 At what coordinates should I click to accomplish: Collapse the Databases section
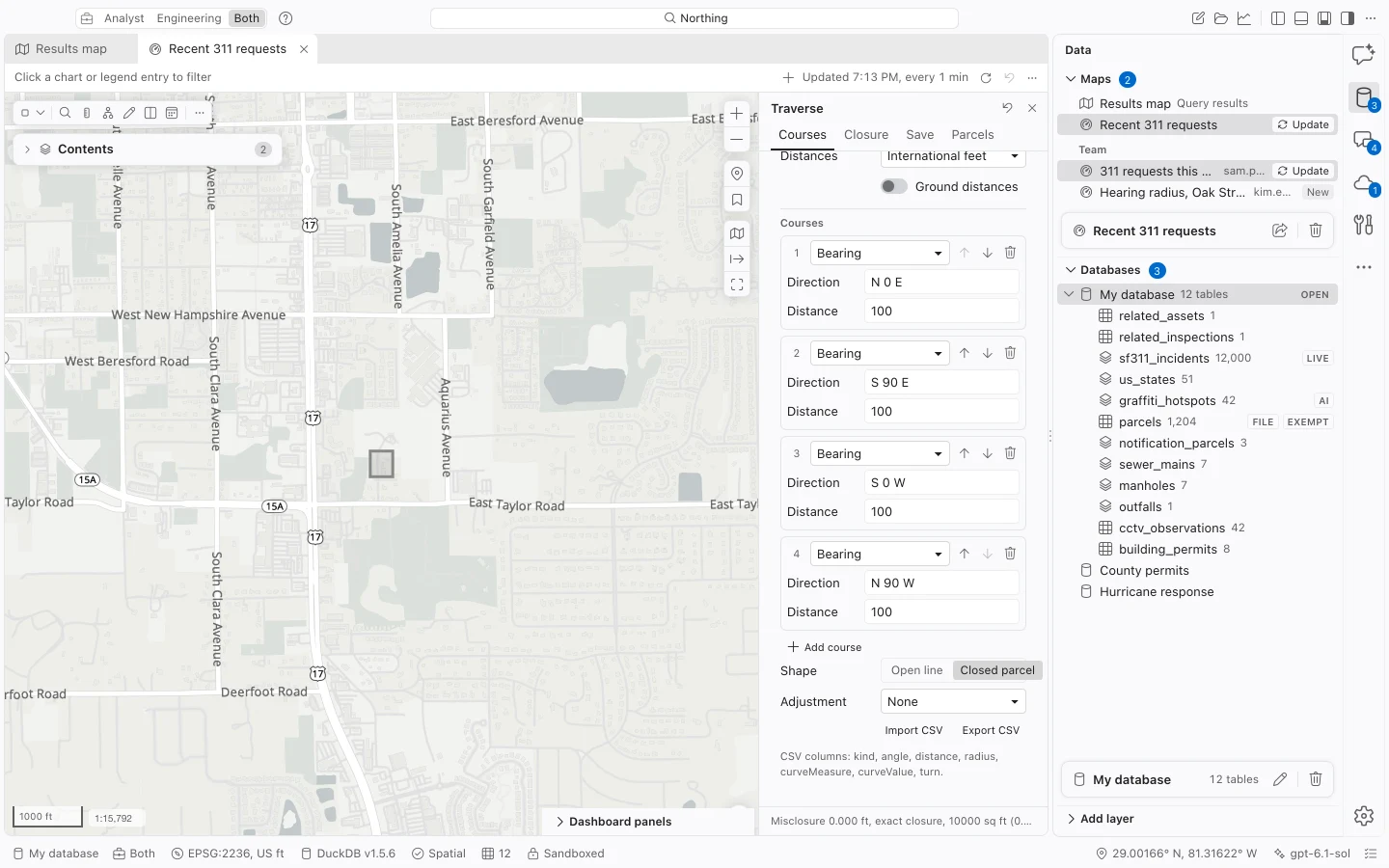tap(1071, 270)
